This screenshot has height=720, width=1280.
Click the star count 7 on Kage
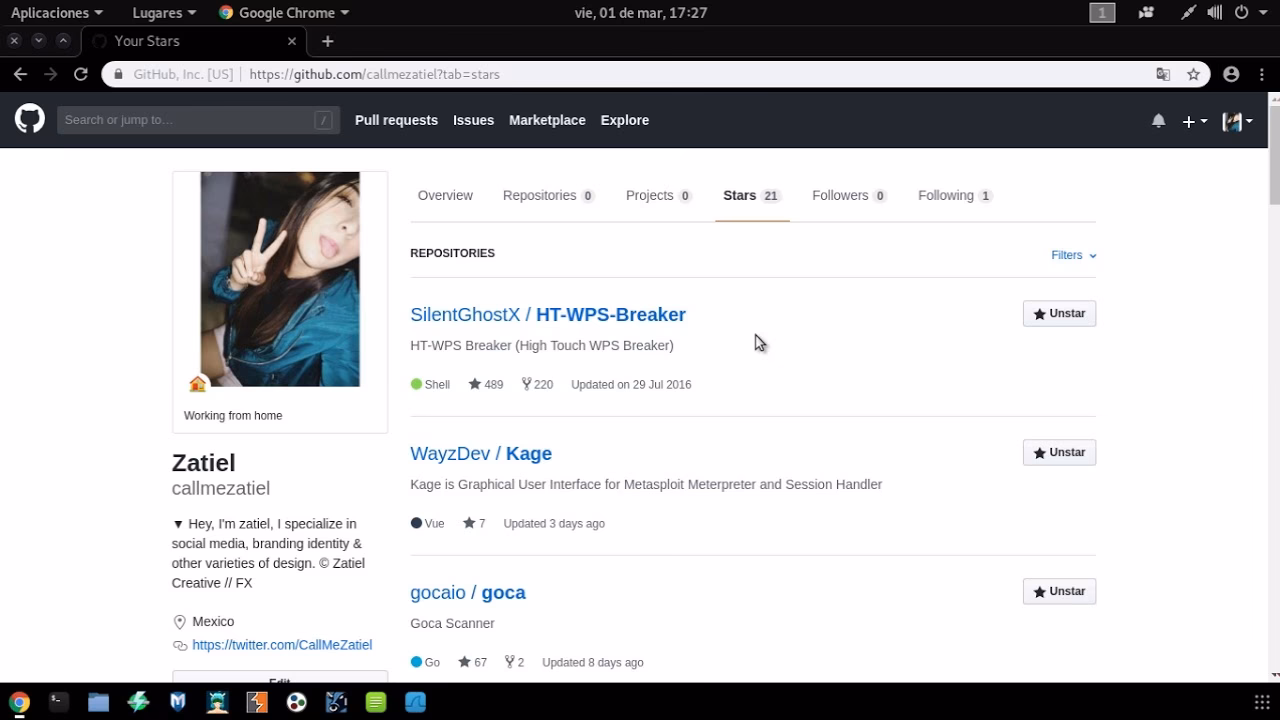pyautogui.click(x=474, y=523)
